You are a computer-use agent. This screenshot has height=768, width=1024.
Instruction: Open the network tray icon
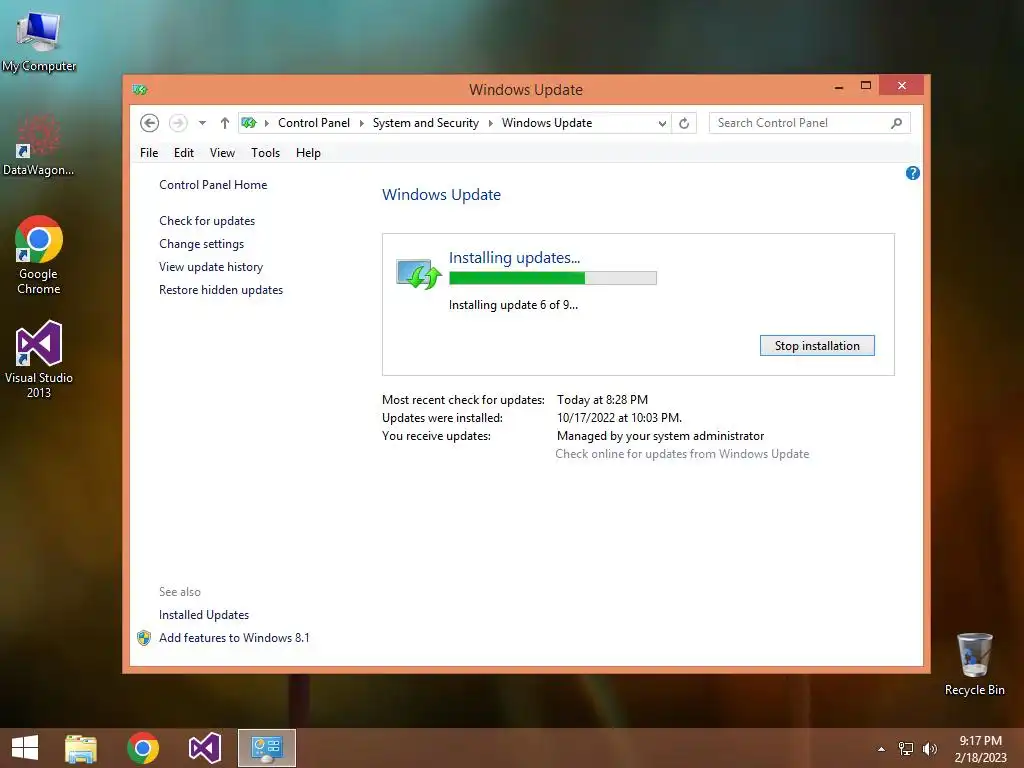coord(906,749)
